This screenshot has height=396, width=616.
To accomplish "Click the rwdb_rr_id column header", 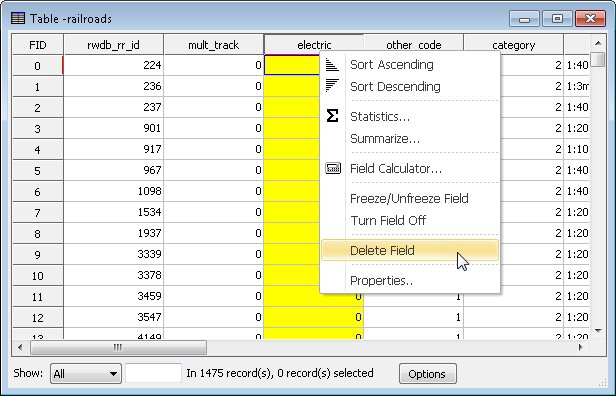I will click(x=114, y=45).
